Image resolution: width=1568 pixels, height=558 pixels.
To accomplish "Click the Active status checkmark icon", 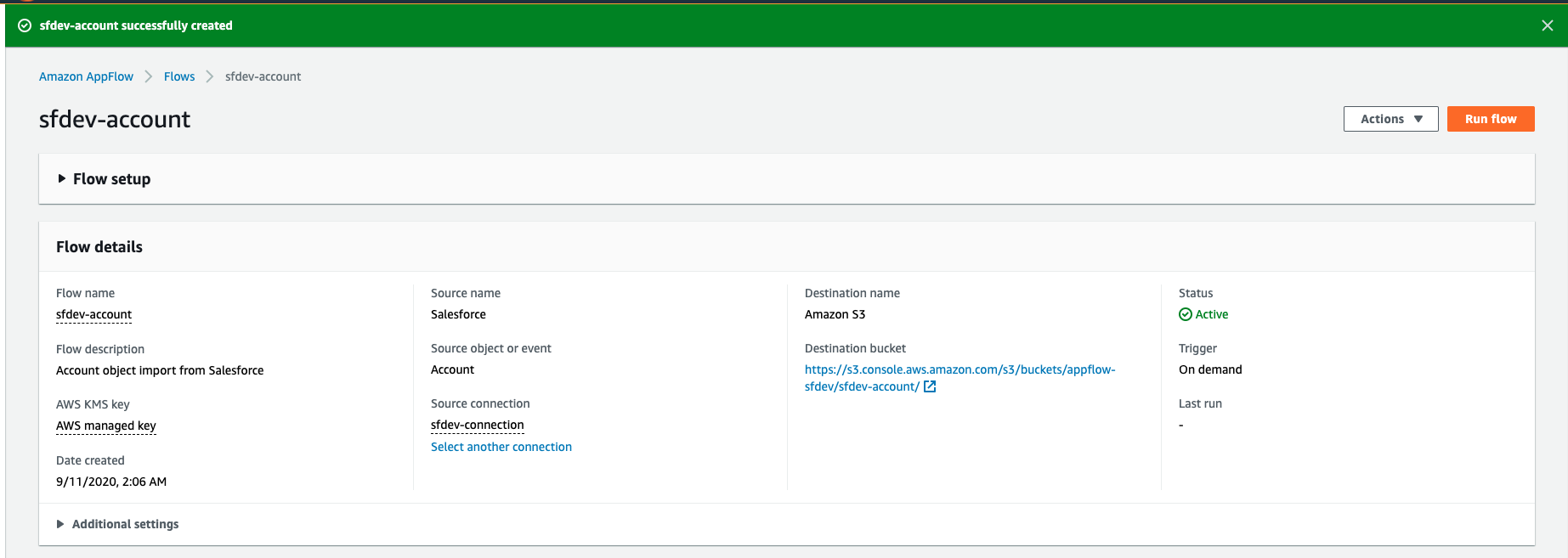I will coord(1185,314).
